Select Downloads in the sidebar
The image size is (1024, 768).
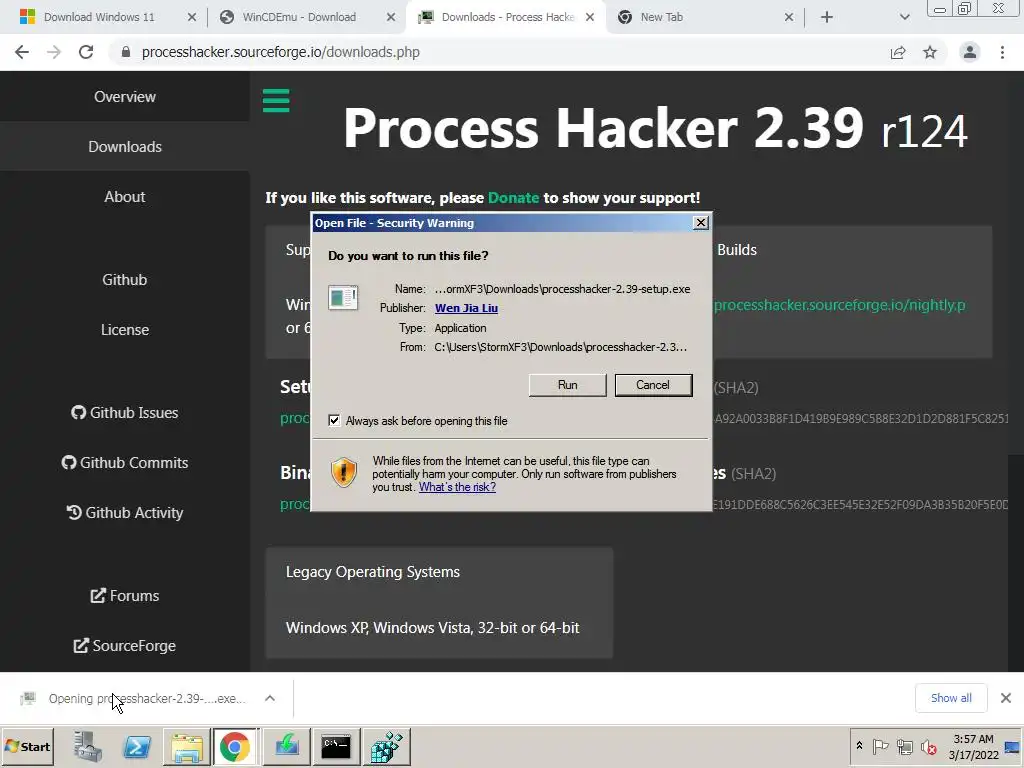pos(125,146)
